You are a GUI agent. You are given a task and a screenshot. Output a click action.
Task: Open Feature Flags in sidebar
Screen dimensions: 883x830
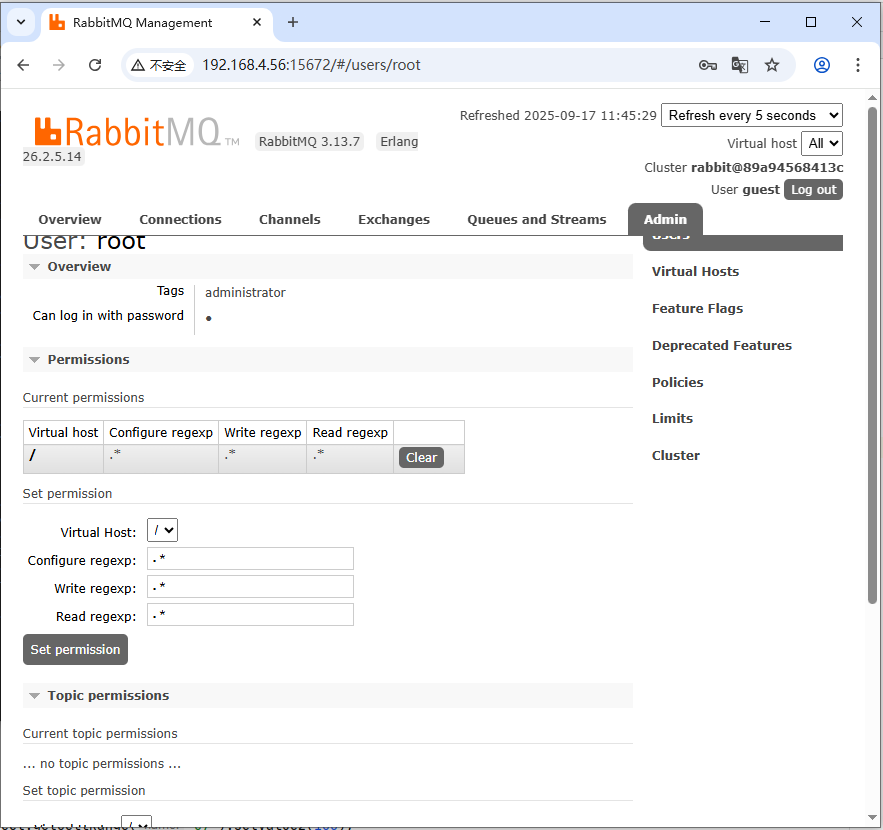pyautogui.click(x=697, y=309)
